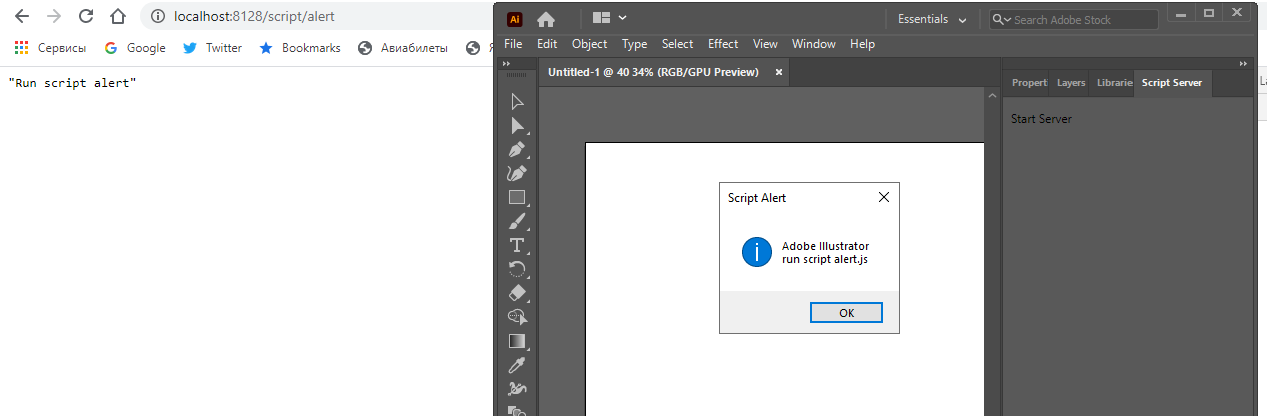
Task: Minimize the Illustrator window
Action: [1183, 13]
